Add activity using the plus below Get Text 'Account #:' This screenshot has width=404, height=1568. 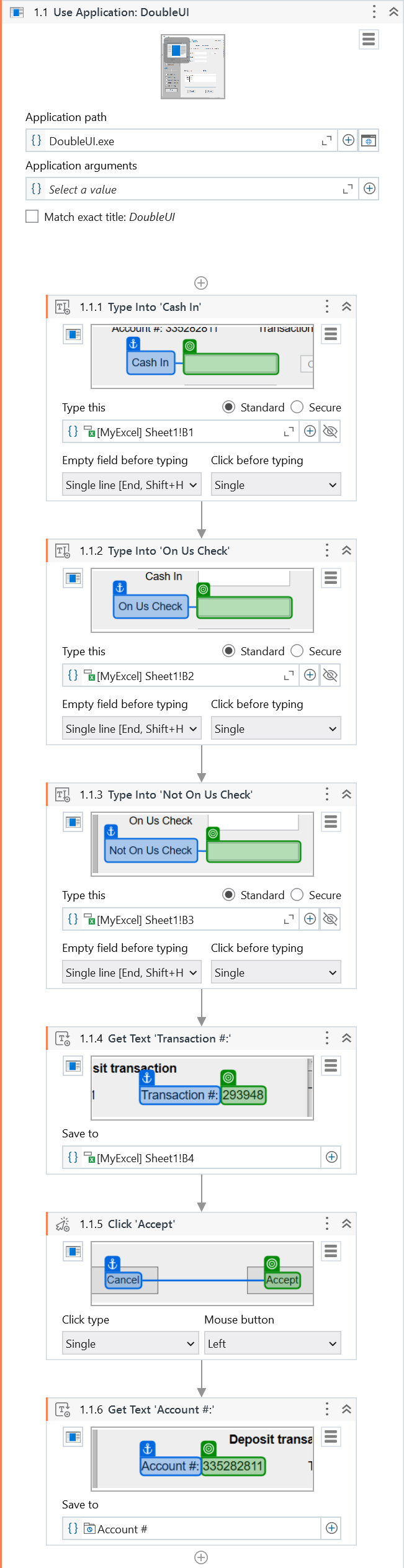(x=201, y=1557)
